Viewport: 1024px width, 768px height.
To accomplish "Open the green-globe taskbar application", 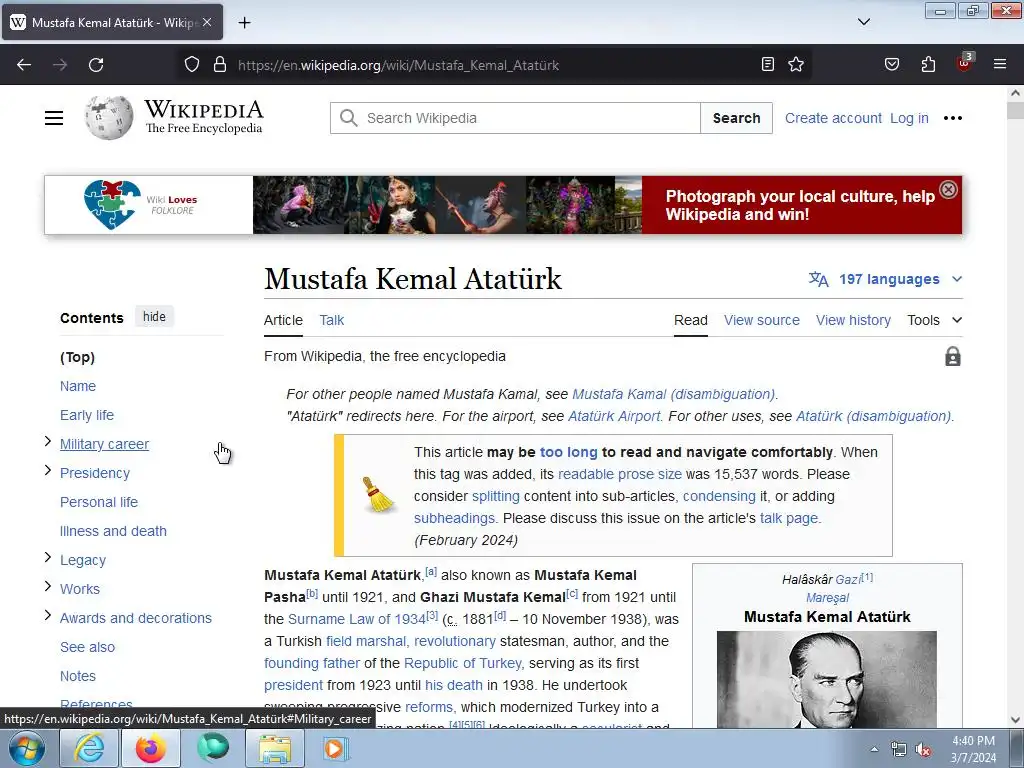I will (213, 748).
